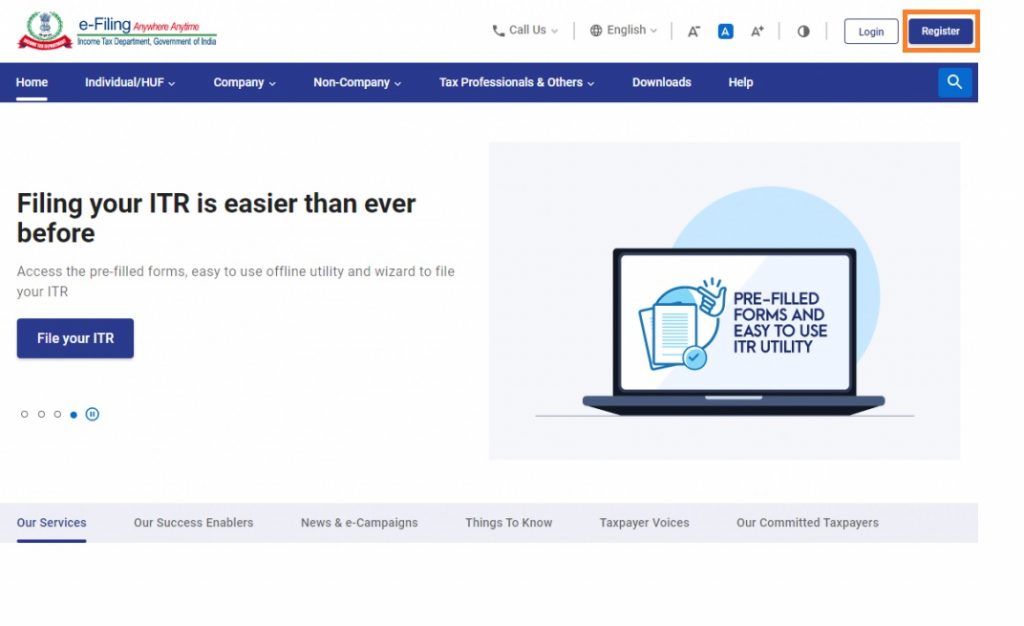Switch to News & e-Campaigns tab

[359, 522]
